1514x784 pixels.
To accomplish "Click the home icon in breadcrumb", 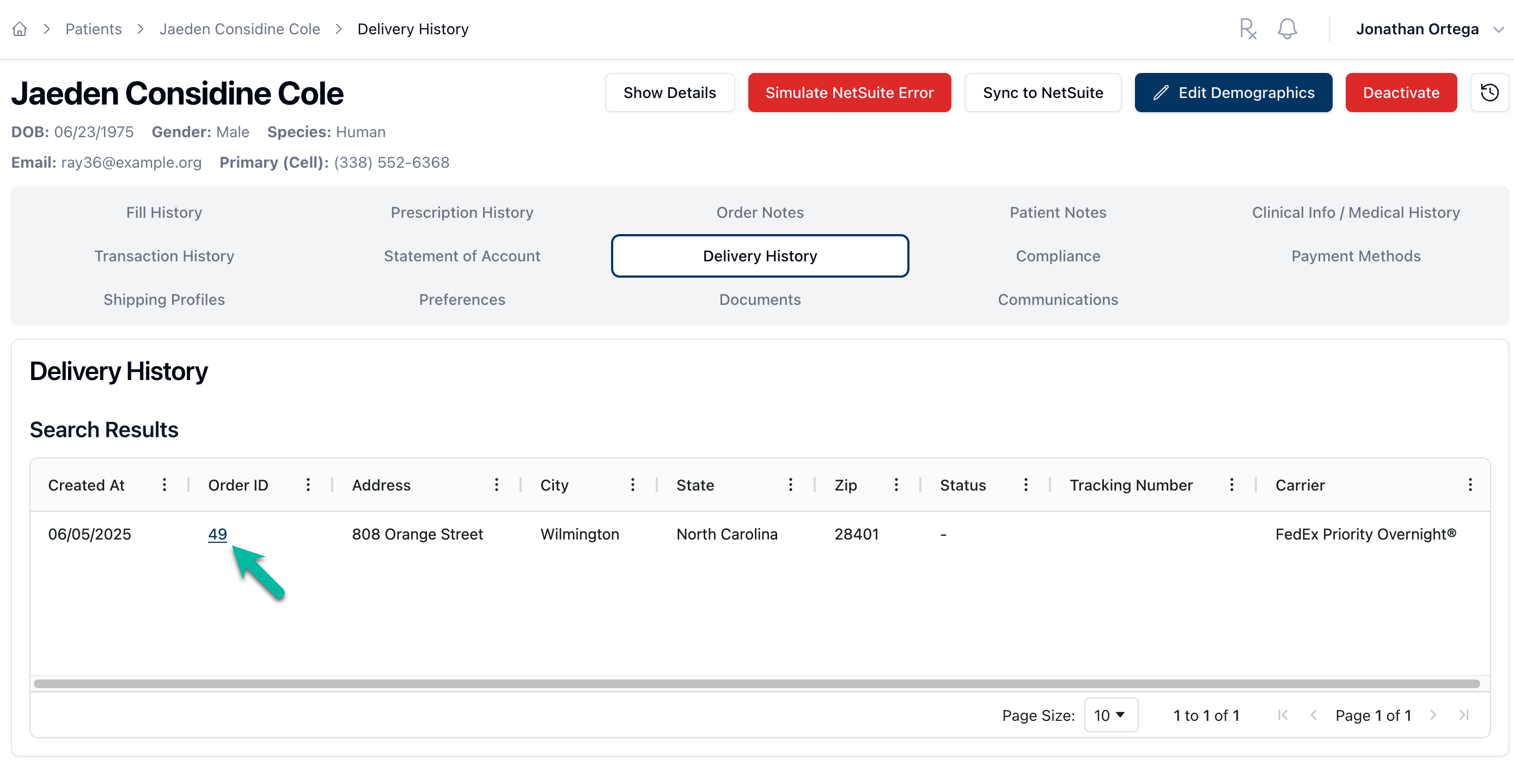I will point(20,29).
